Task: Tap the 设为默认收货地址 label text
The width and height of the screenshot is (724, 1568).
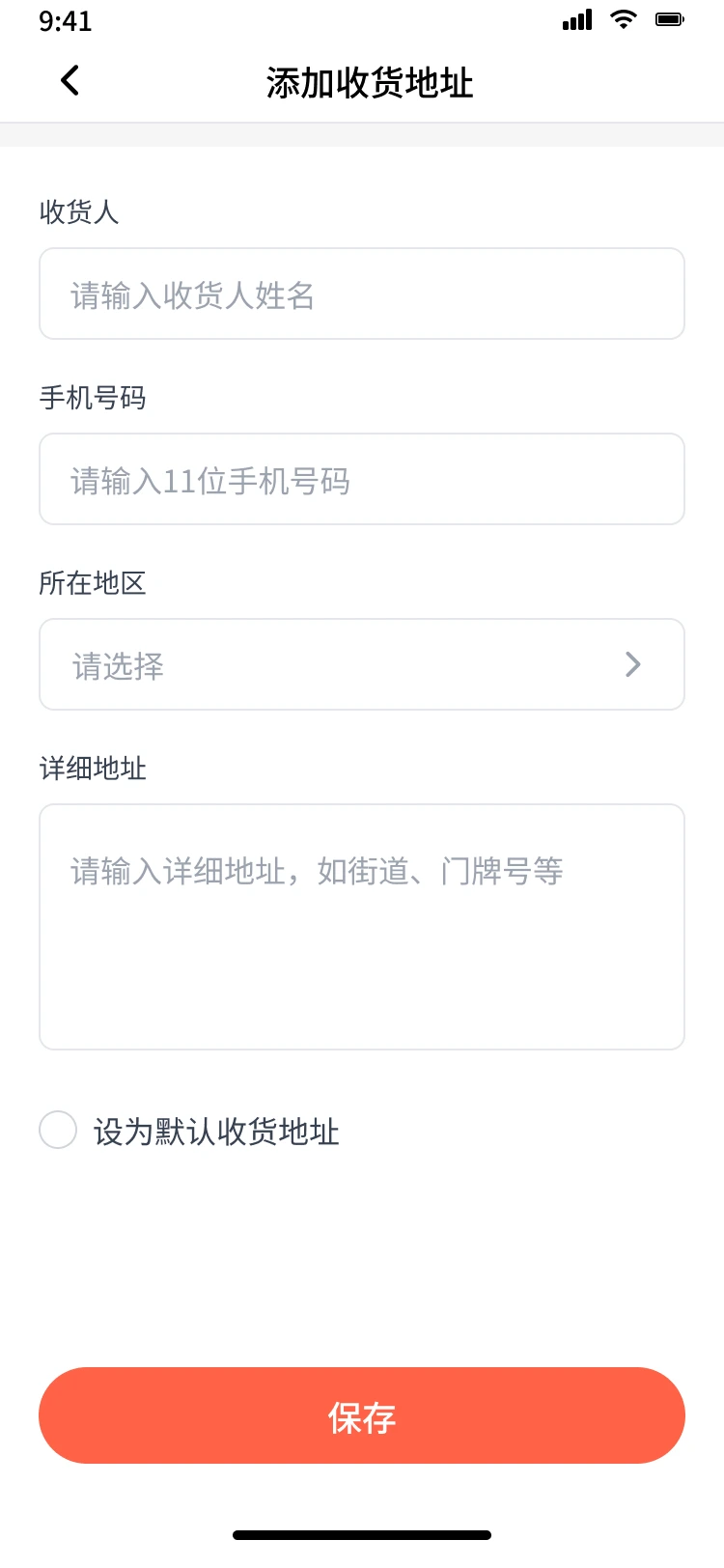Action: coord(216,1132)
